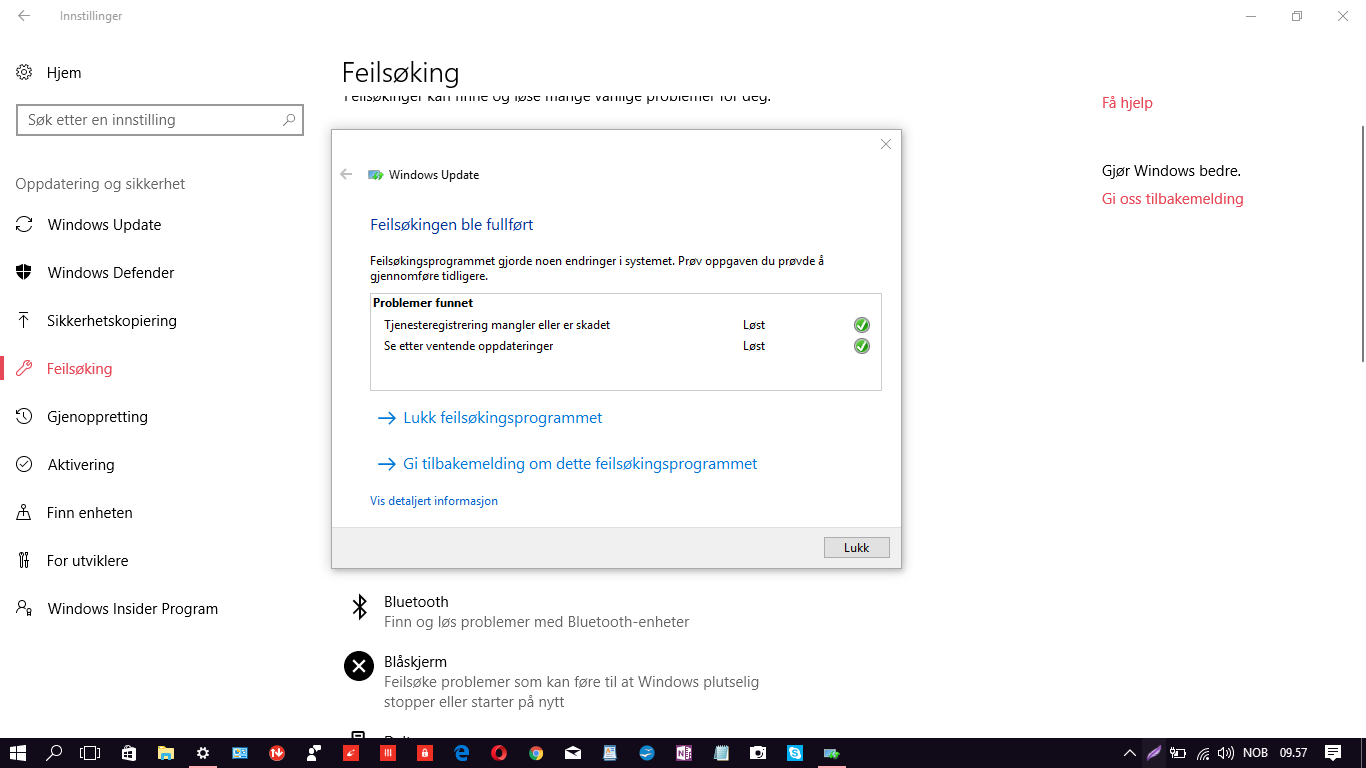Open the 09.57 clock in taskbar

click(1293, 753)
